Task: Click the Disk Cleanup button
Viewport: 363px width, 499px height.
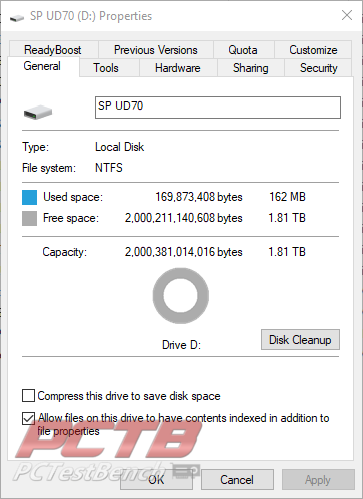Action: [x=300, y=340]
